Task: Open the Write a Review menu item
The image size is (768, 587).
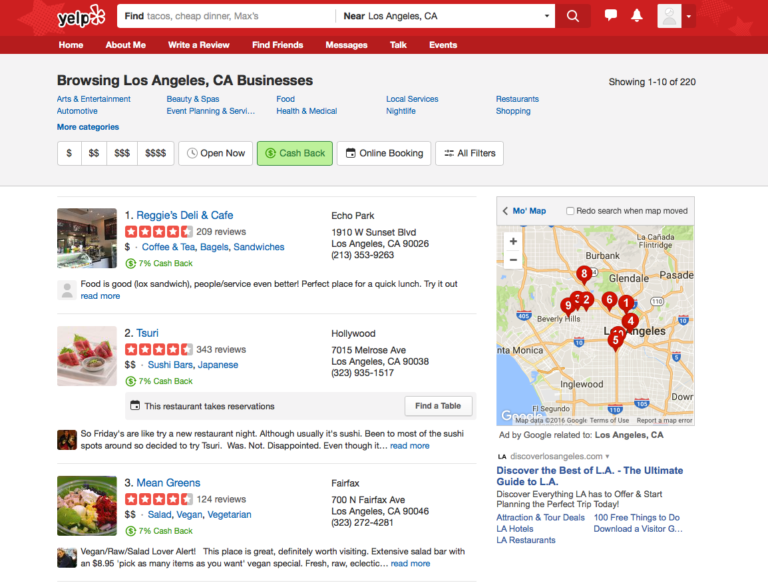Action: coord(198,45)
